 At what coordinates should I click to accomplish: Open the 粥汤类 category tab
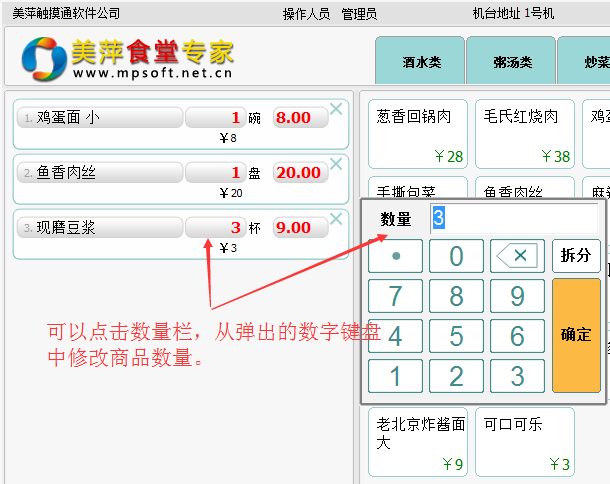[512, 61]
